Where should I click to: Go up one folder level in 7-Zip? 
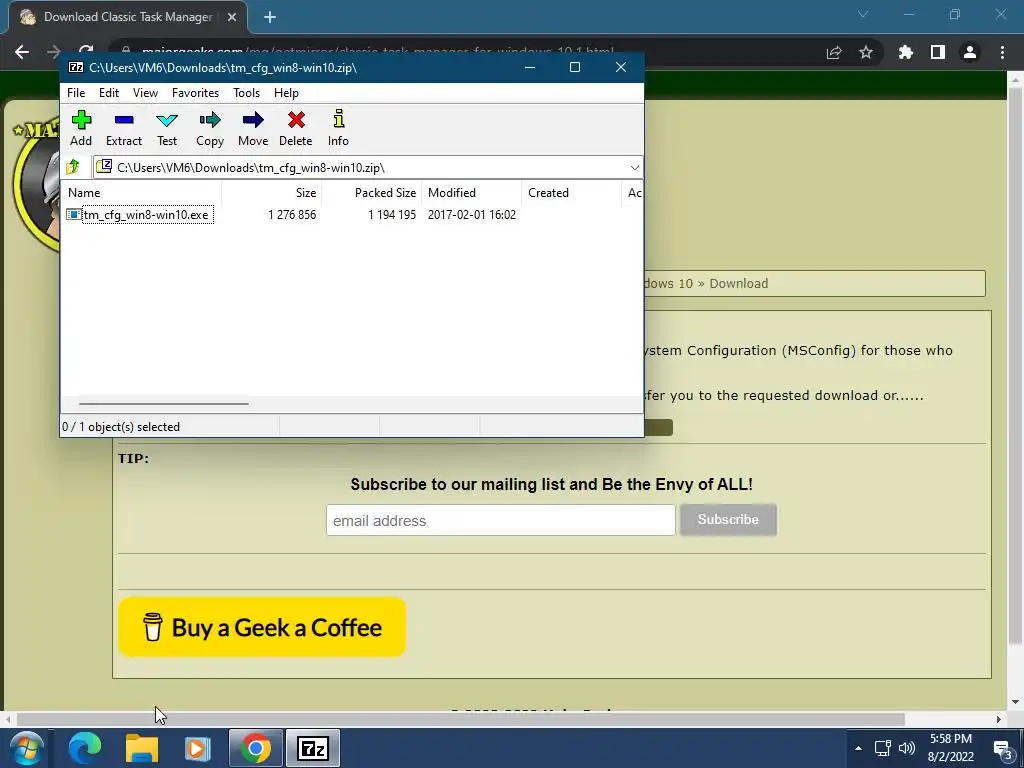pos(73,167)
